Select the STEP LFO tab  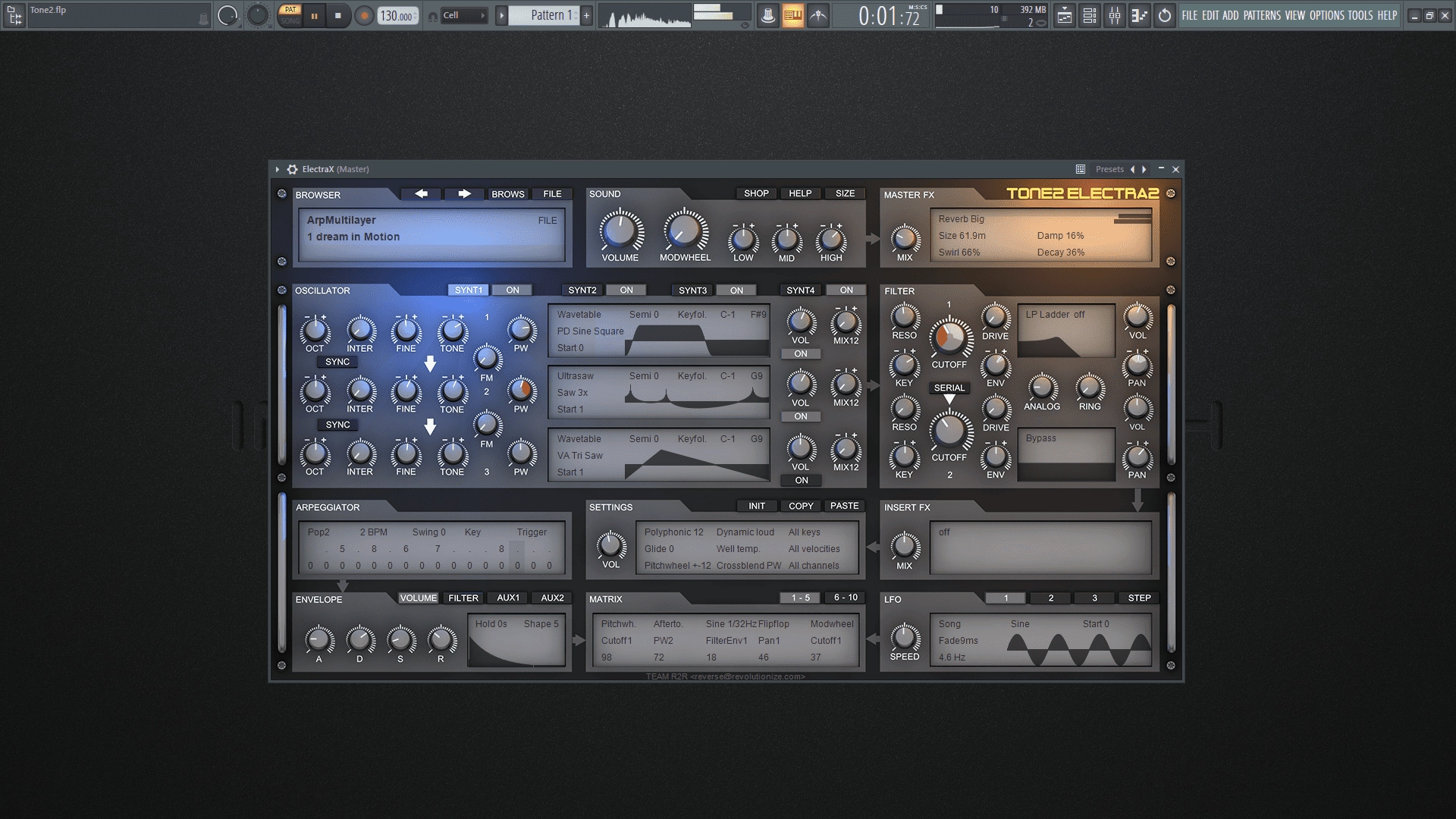1139,598
